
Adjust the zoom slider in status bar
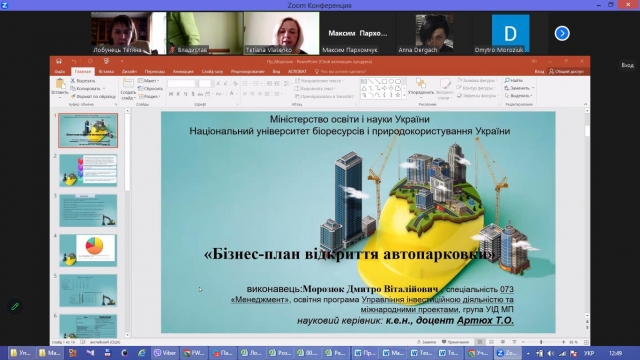tap(541, 342)
